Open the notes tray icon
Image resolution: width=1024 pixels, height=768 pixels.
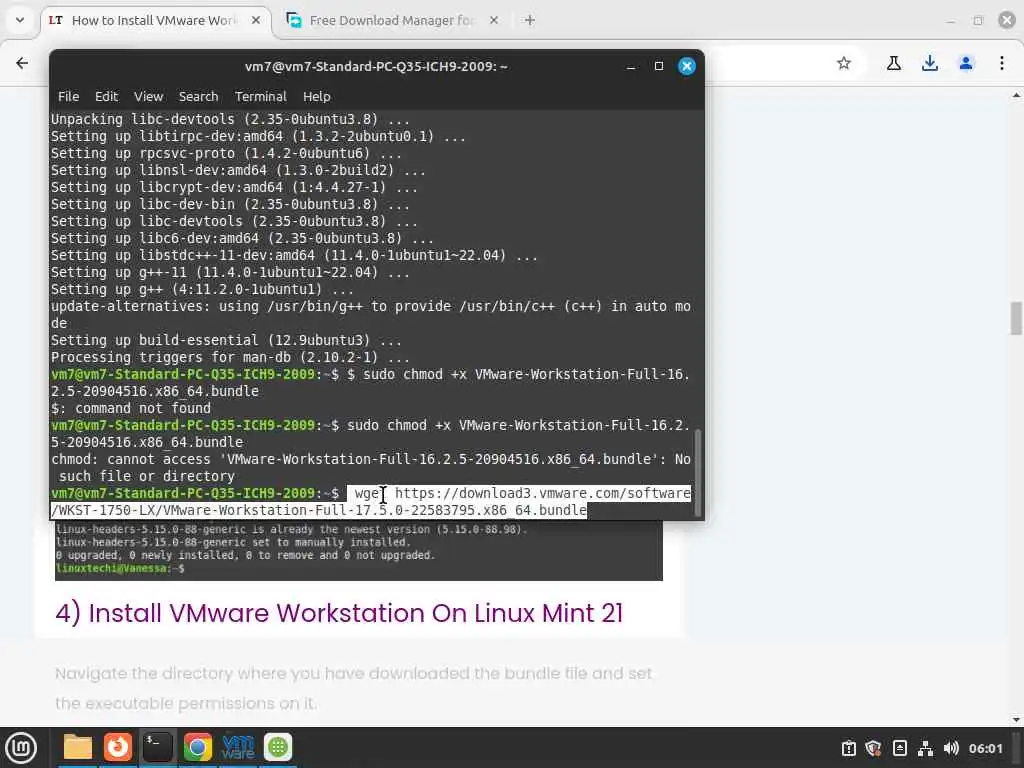point(899,748)
